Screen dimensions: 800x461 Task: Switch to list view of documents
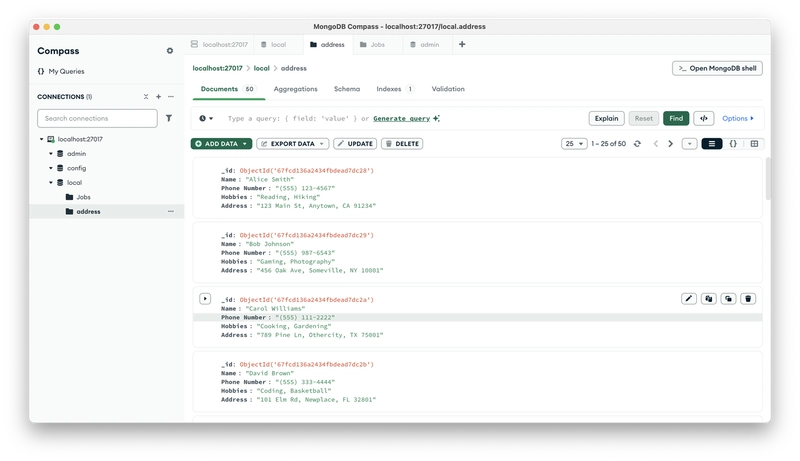pyautogui.click(x=712, y=144)
